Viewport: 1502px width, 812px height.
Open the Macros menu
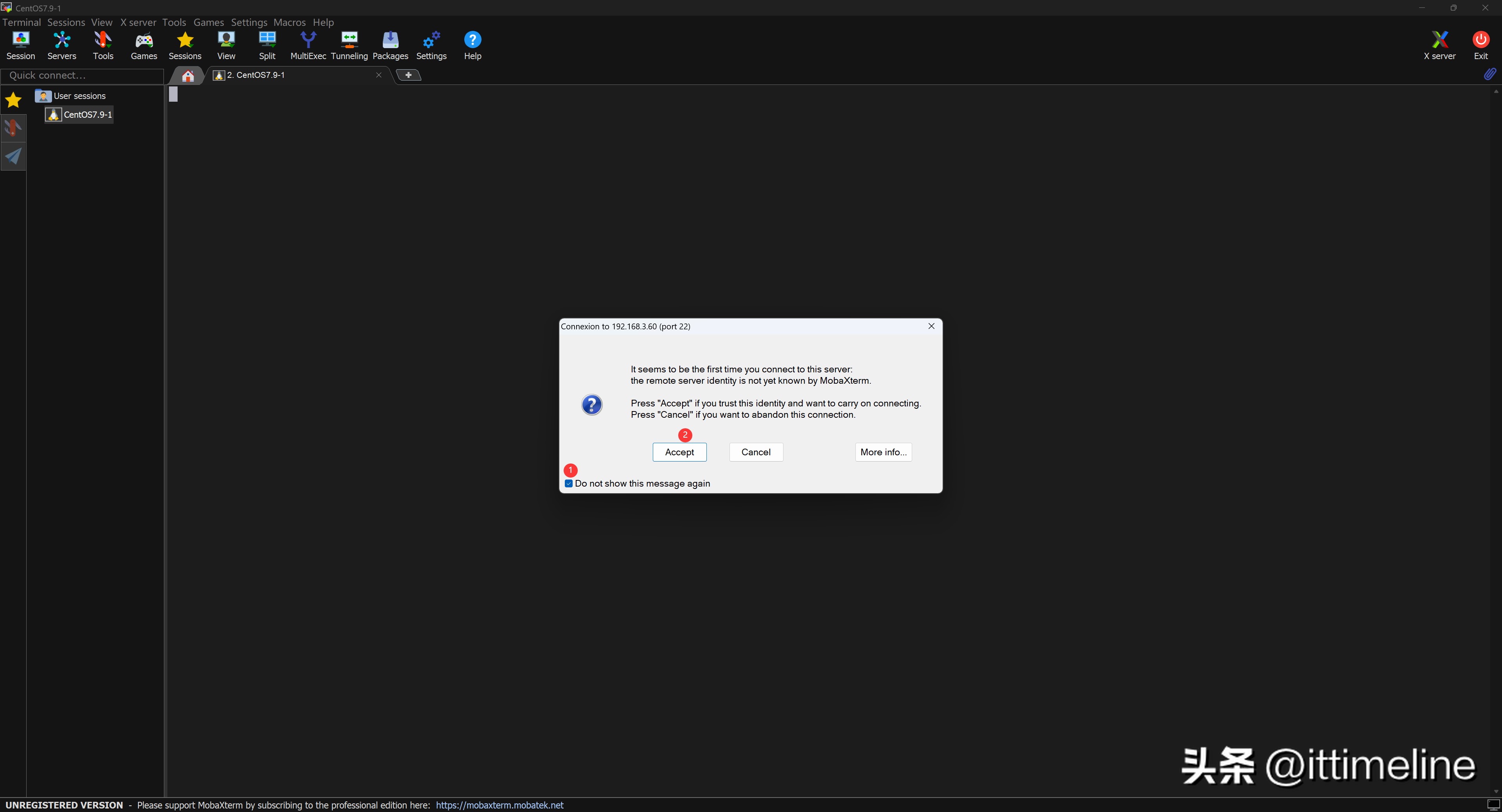pos(289,22)
